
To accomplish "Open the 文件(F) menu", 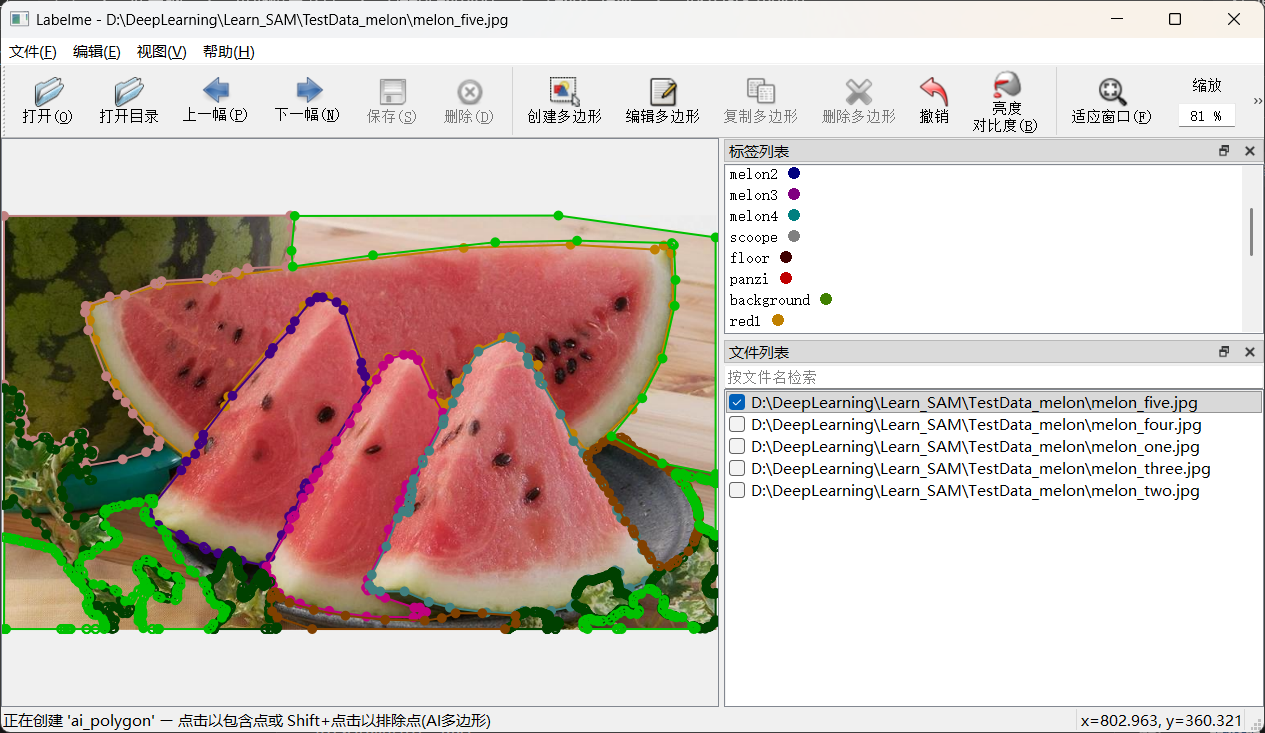I will click(x=33, y=52).
